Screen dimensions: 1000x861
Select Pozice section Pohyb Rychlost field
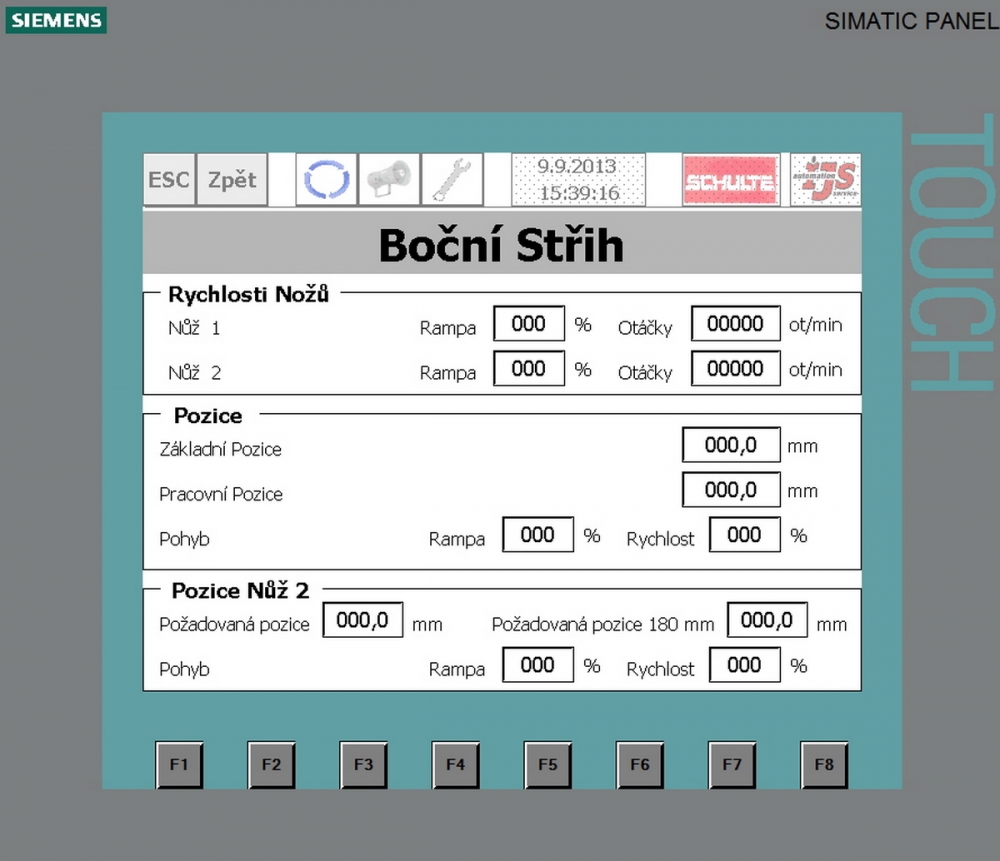[x=744, y=535]
